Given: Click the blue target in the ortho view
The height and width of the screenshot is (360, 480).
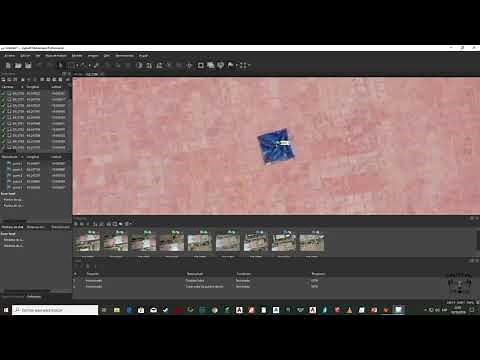Looking at the screenshot, I should pyautogui.click(x=276, y=146).
